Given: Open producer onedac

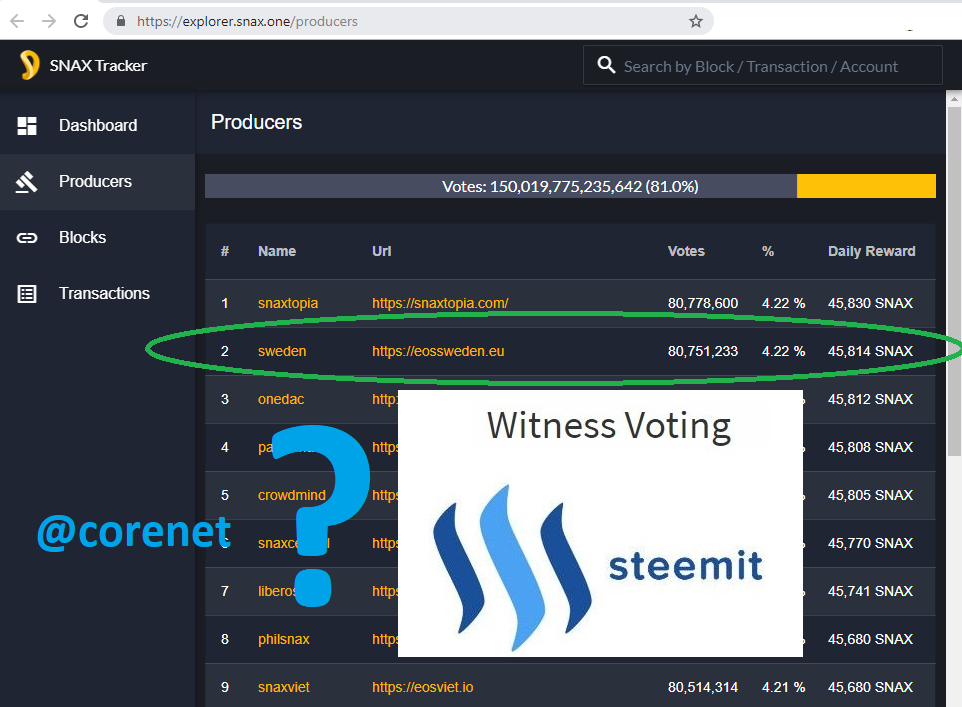Looking at the screenshot, I should pyautogui.click(x=281, y=399).
